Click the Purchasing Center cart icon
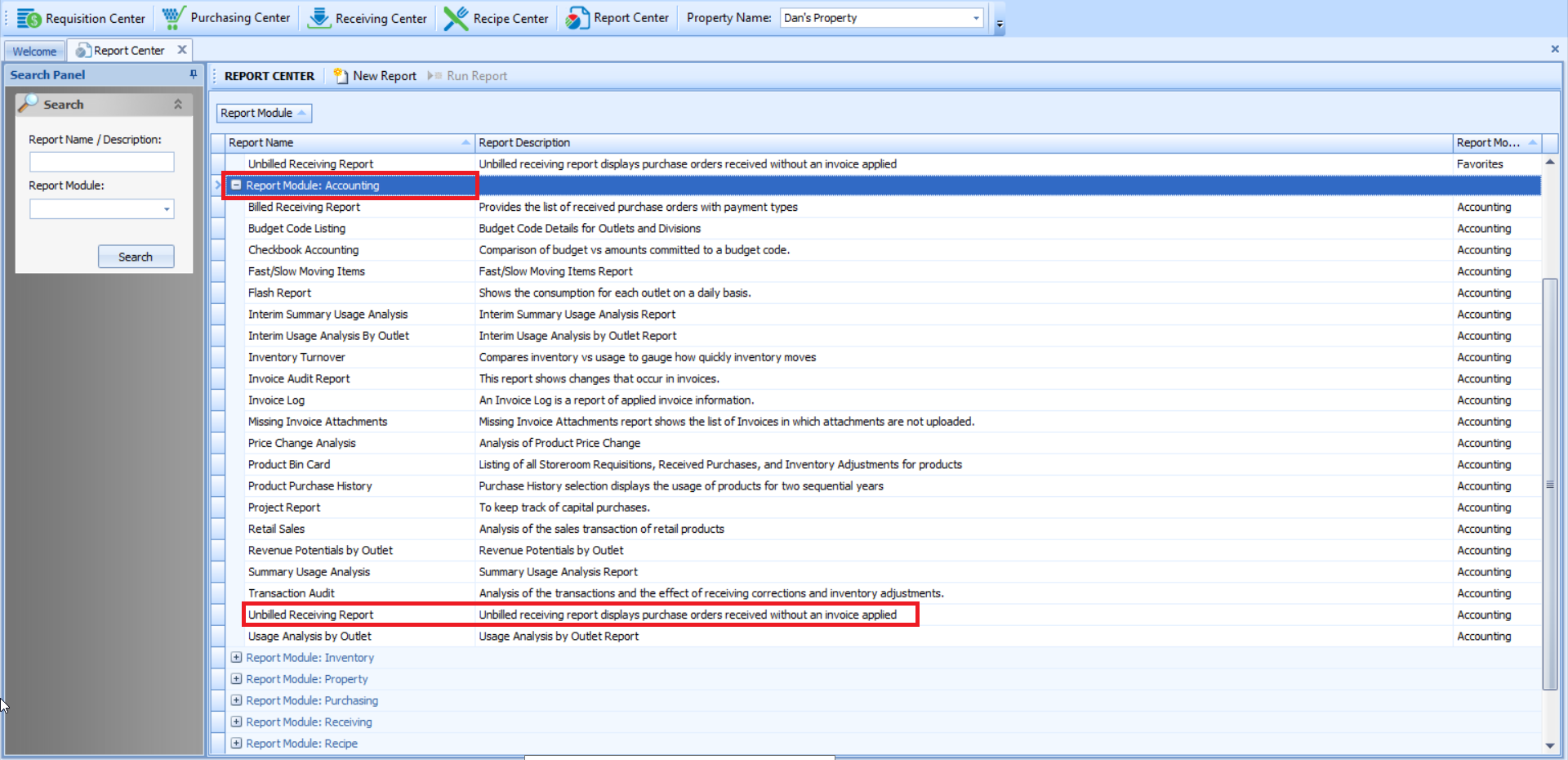Image resolution: width=1568 pixels, height=760 pixels. coord(172,18)
